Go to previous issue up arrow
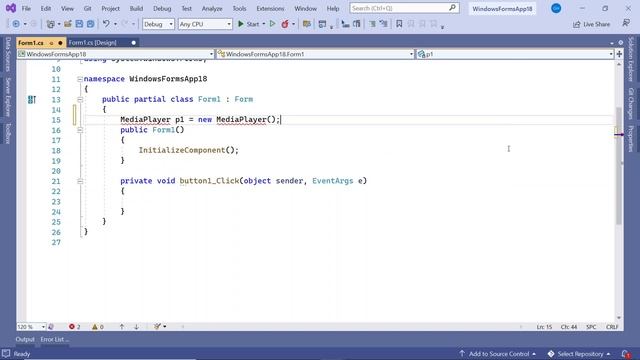 [122, 327]
